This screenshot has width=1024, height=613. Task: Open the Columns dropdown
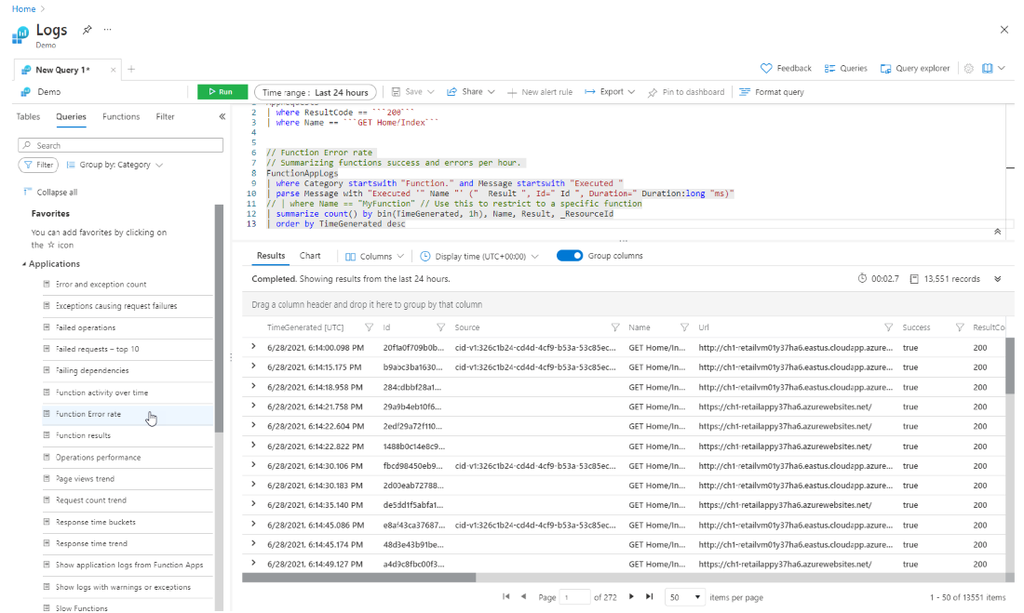375,257
